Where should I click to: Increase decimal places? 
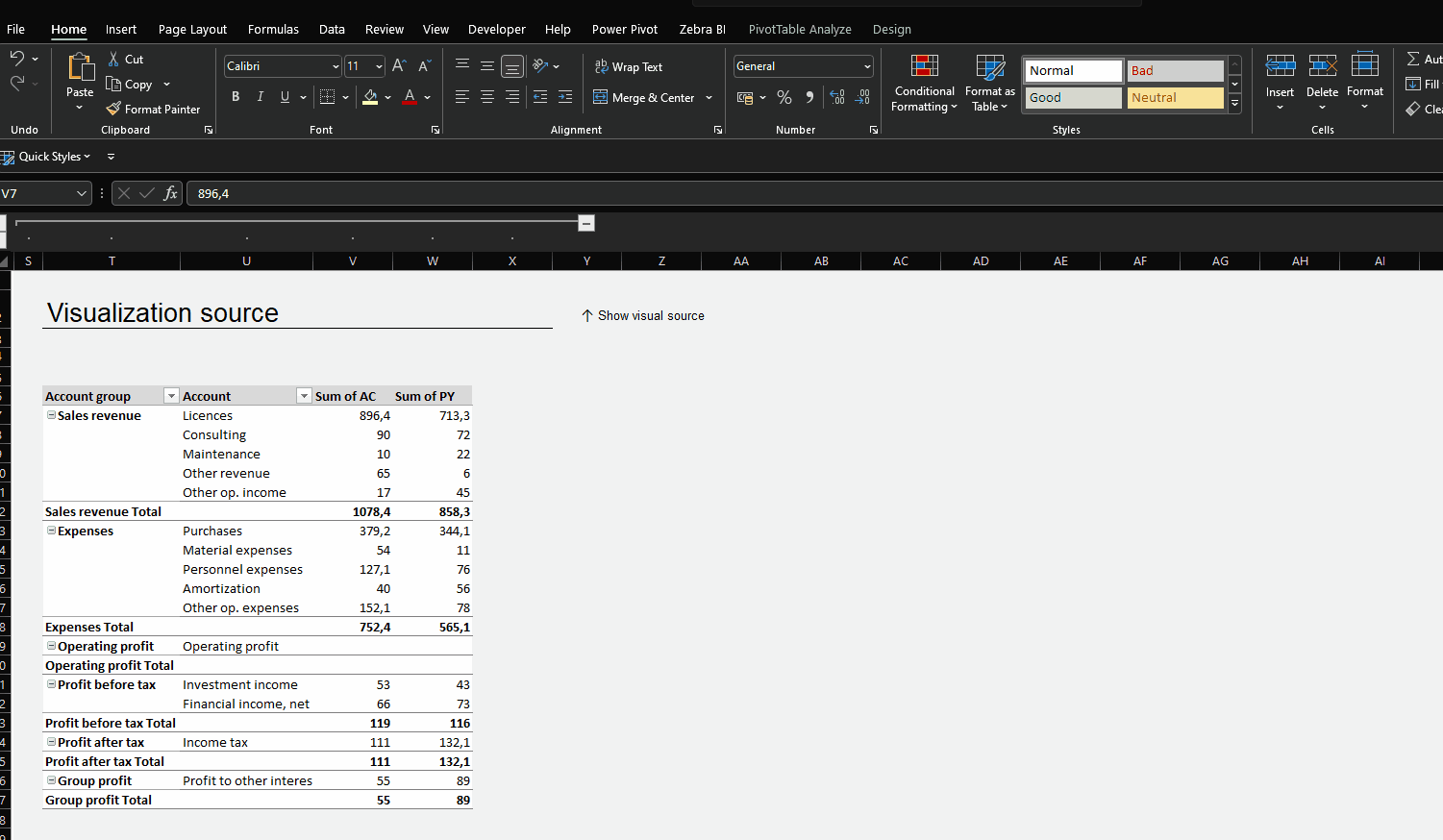[836, 97]
